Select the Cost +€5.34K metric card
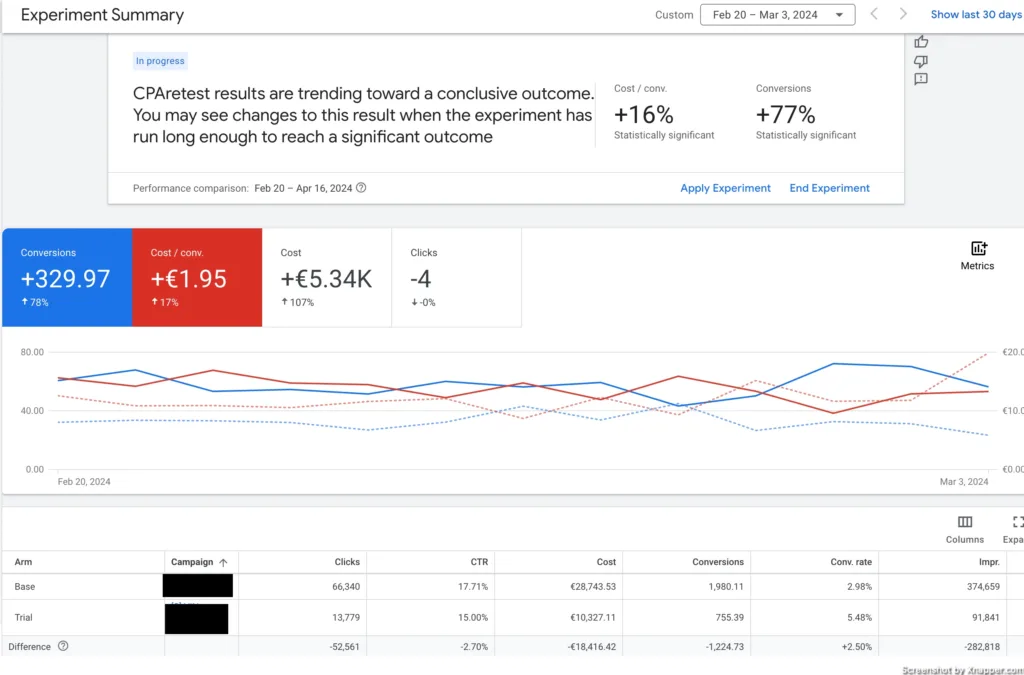1024x675 pixels. click(327, 277)
